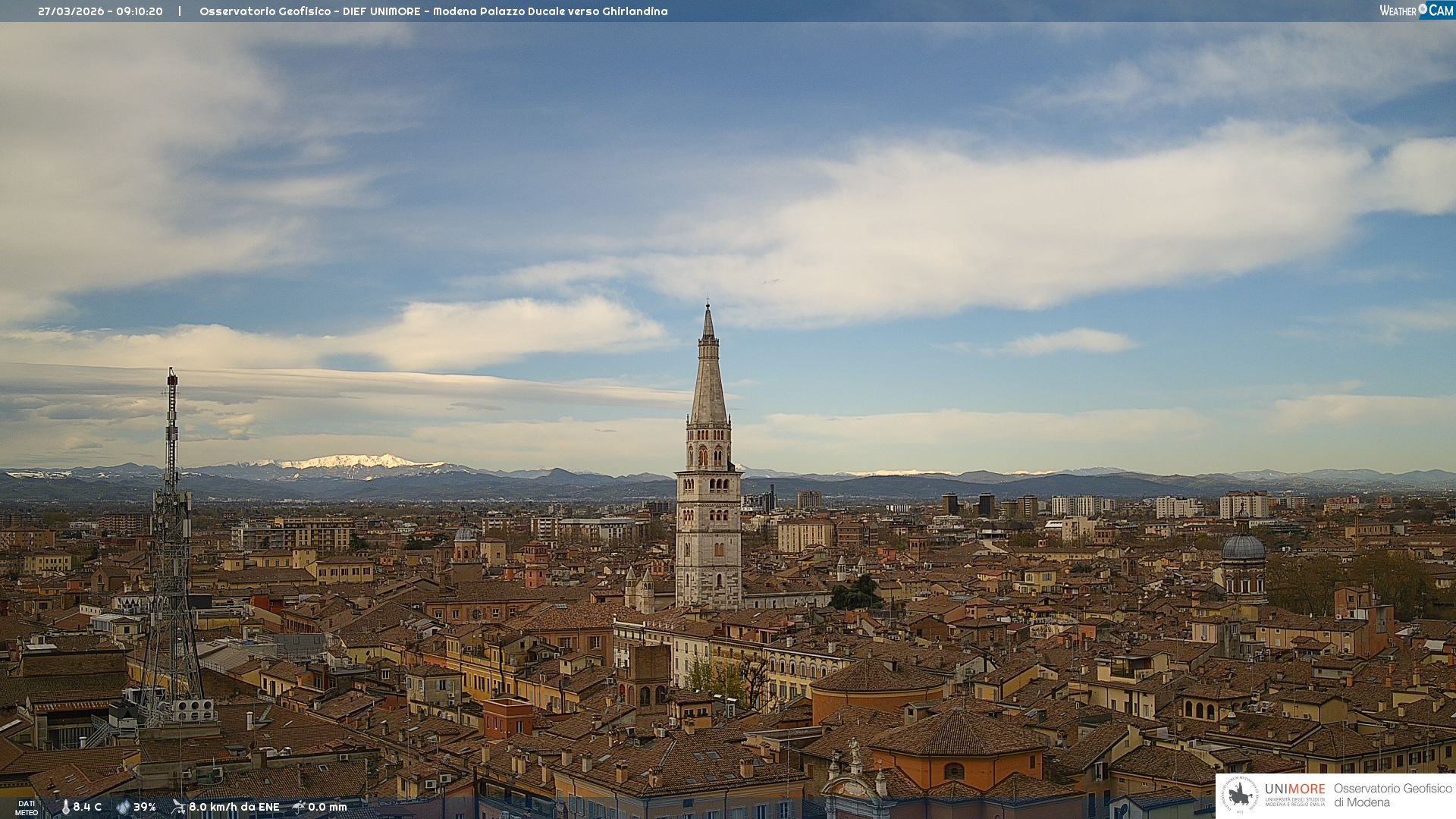Viewport: 1456px width, 819px height.
Task: Click the thermometer temperature icon
Action: point(65,807)
